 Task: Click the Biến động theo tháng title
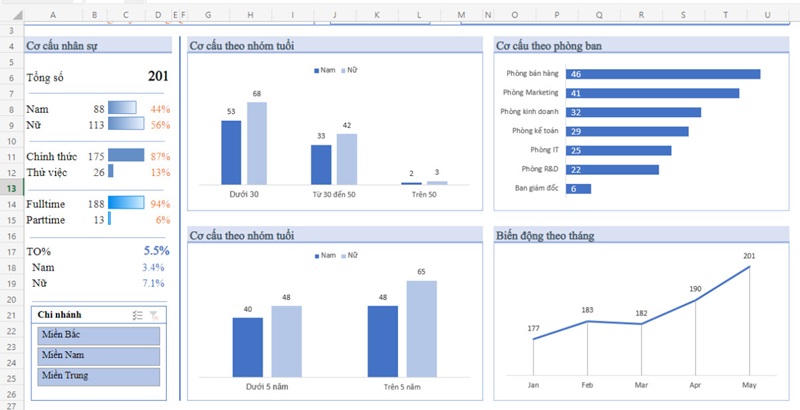click(545, 235)
